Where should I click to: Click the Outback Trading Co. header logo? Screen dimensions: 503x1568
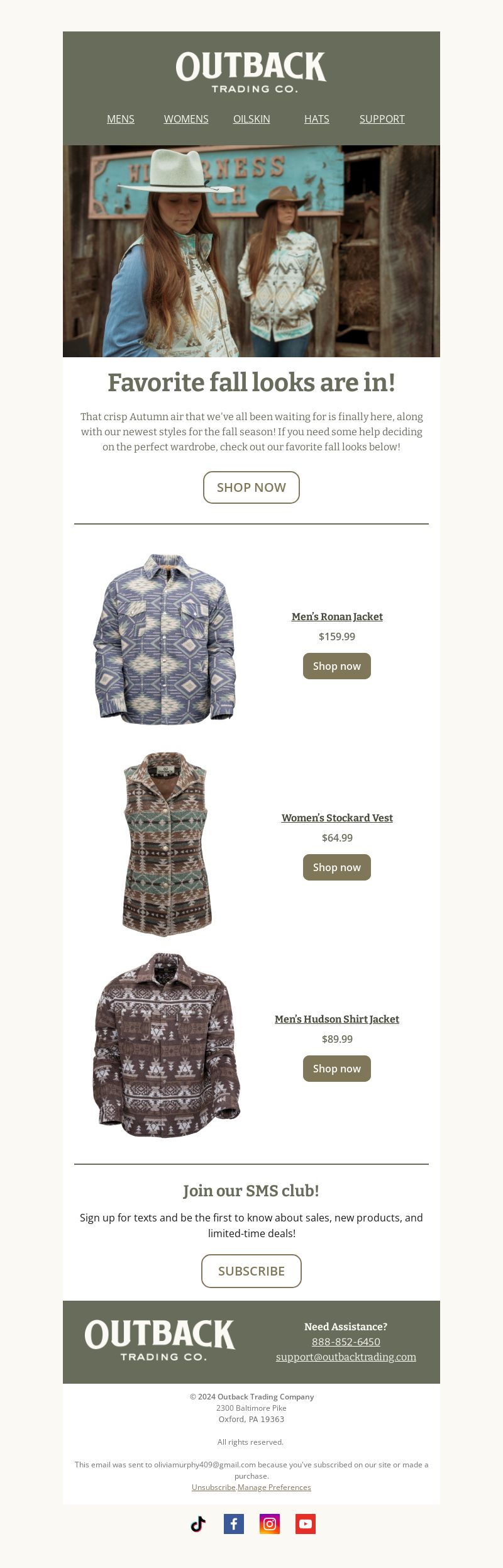[x=251, y=72]
